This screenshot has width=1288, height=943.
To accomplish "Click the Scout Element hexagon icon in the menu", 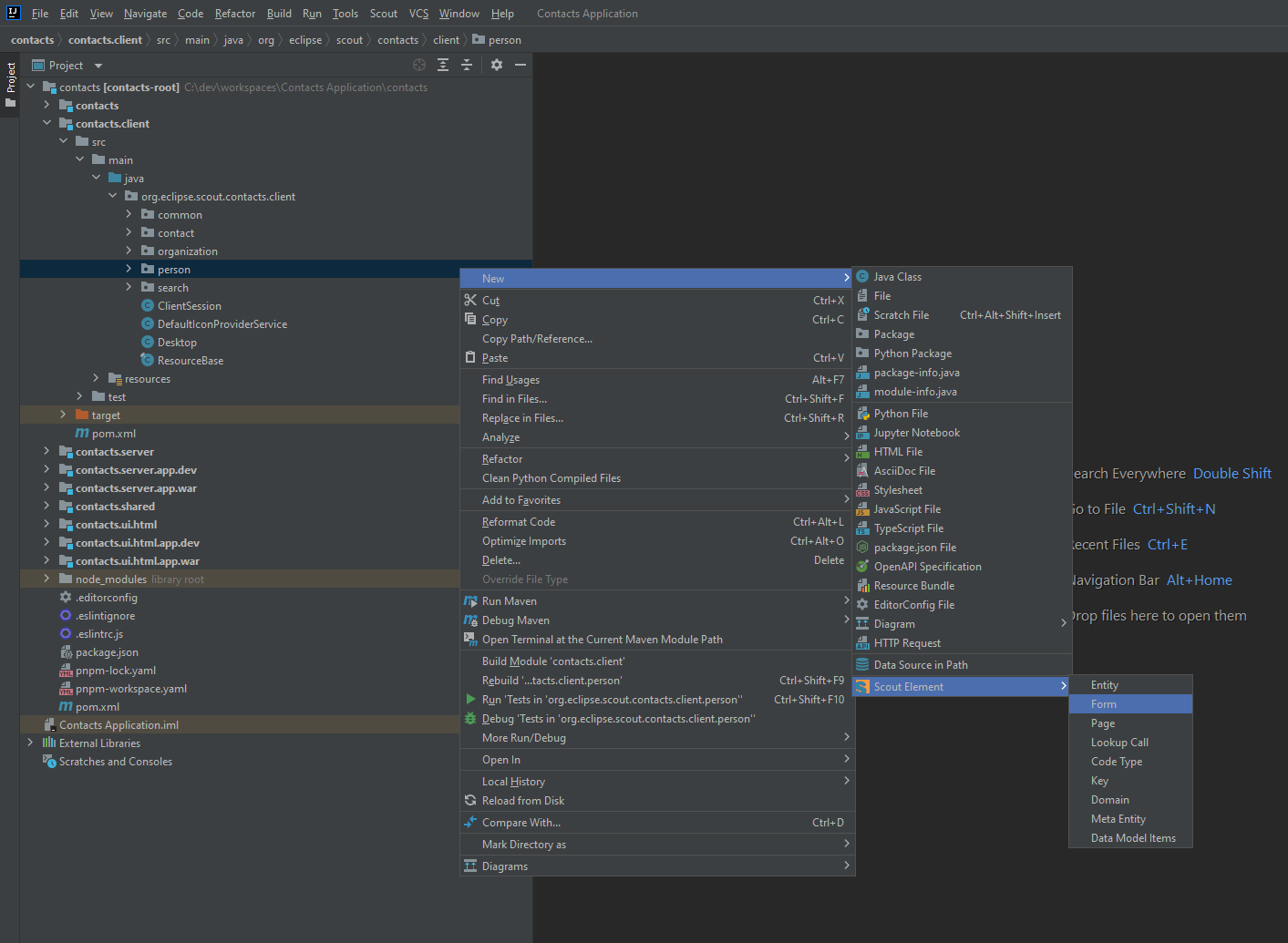I will click(x=862, y=686).
